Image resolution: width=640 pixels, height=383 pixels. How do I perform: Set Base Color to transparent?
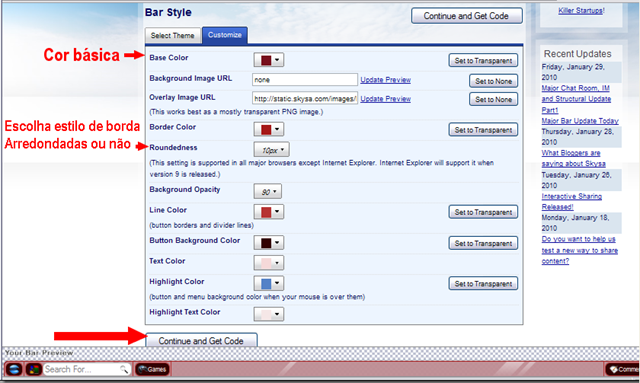click(483, 60)
